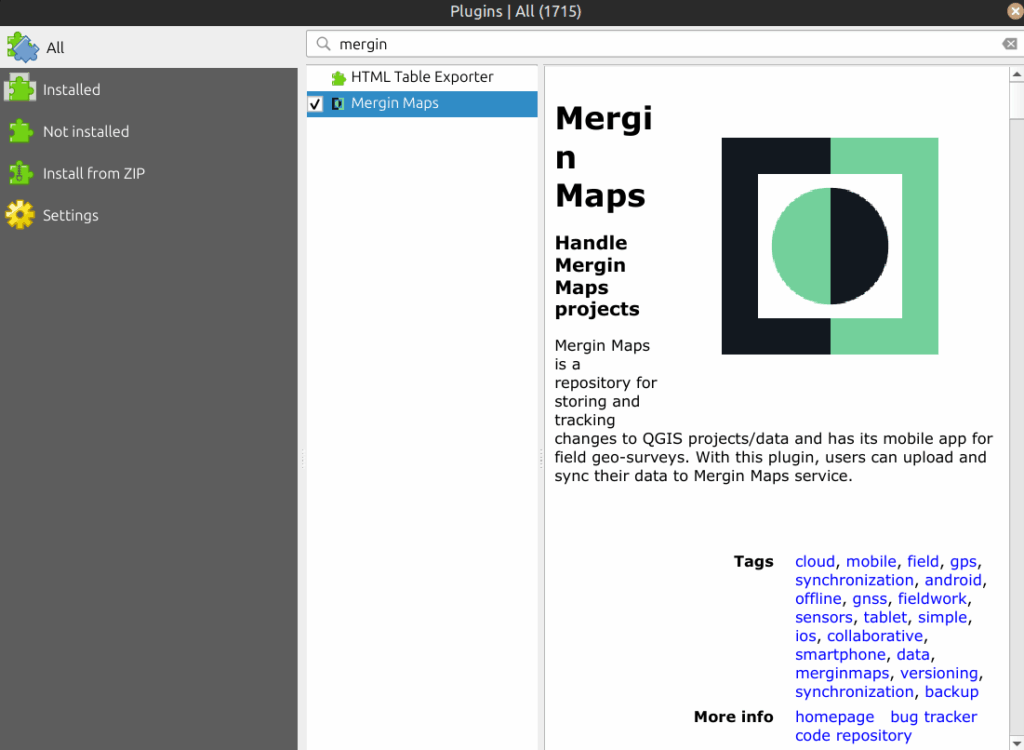
Task: Click the search magnifier icon
Action: [323, 44]
